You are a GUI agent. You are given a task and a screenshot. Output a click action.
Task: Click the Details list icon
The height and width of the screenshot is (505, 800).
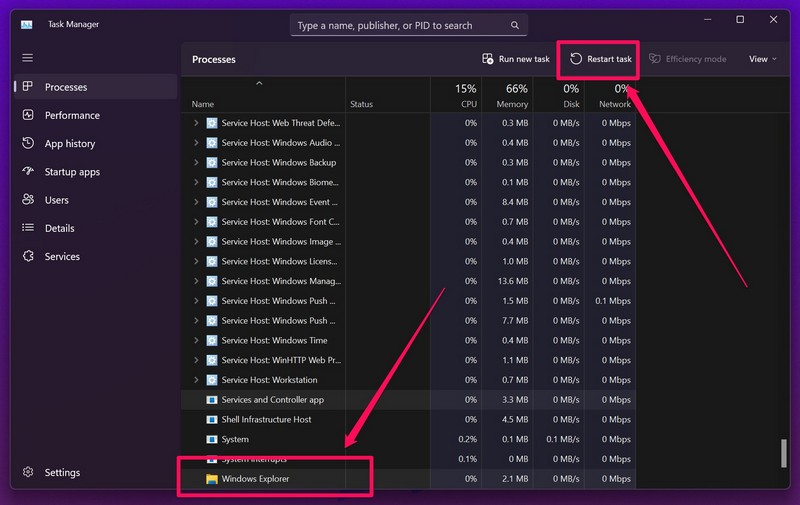coord(27,228)
